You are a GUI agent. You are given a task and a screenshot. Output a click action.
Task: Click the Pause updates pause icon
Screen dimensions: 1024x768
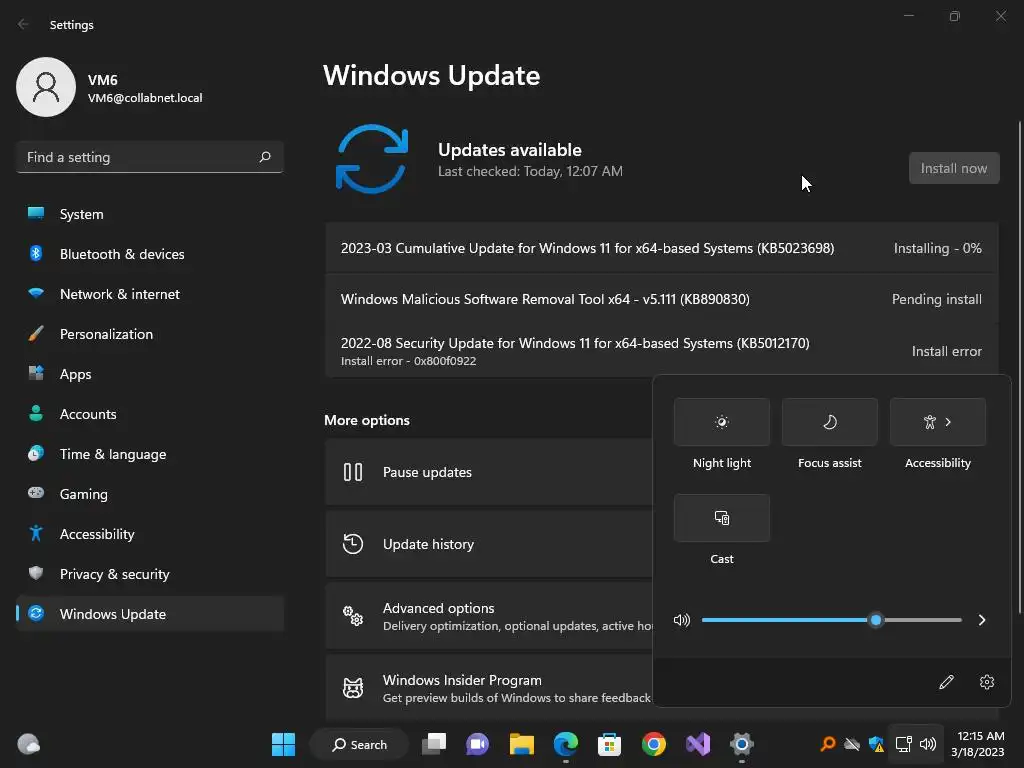click(x=353, y=472)
